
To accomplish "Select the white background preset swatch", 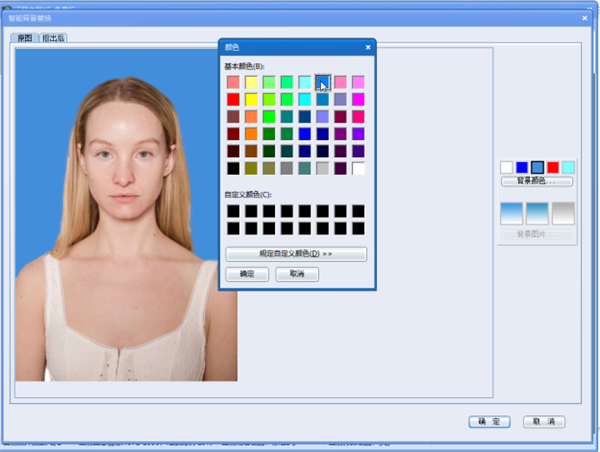I will (506, 167).
